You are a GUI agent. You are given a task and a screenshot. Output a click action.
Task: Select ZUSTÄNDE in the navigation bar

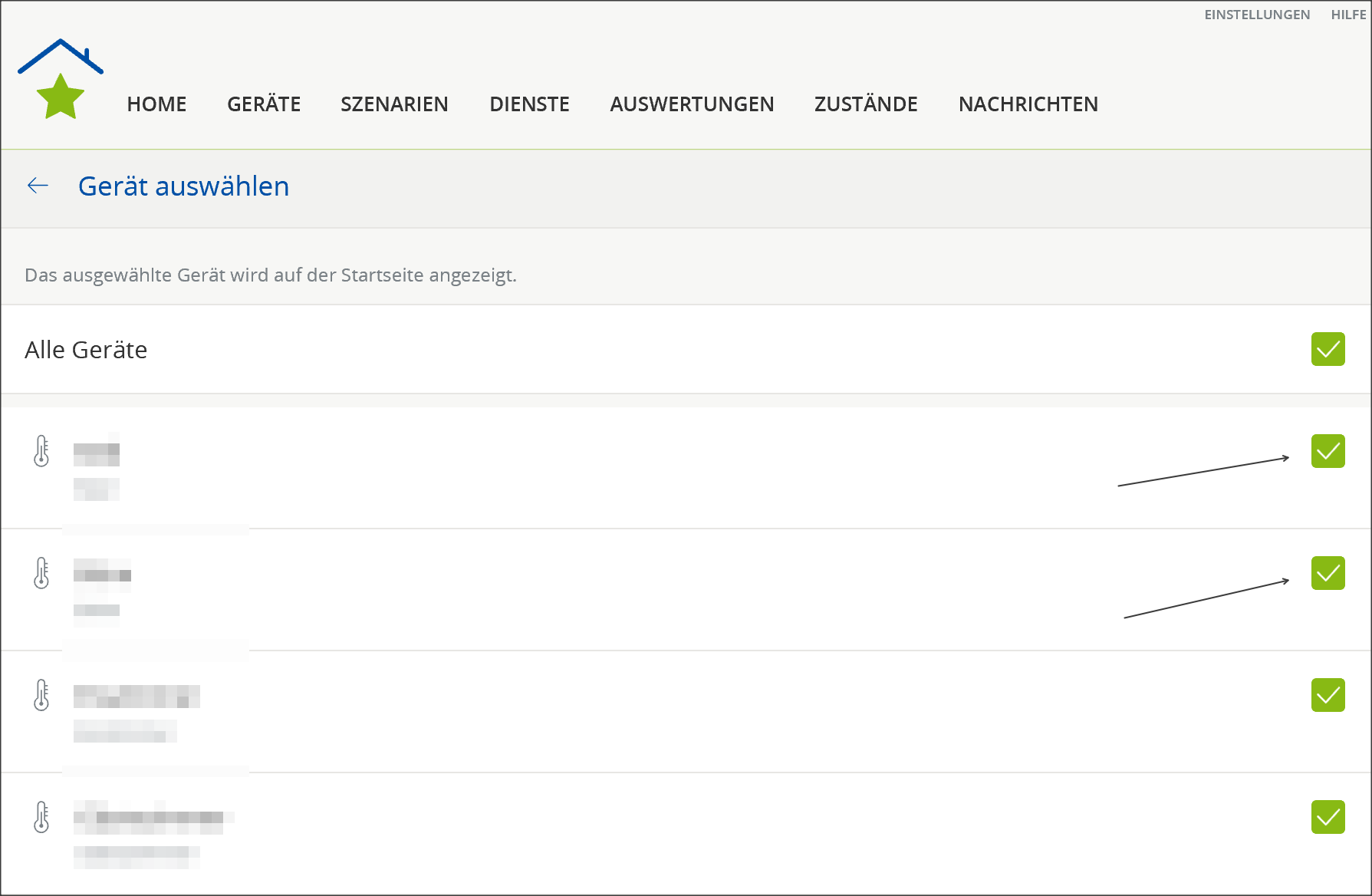(x=866, y=104)
